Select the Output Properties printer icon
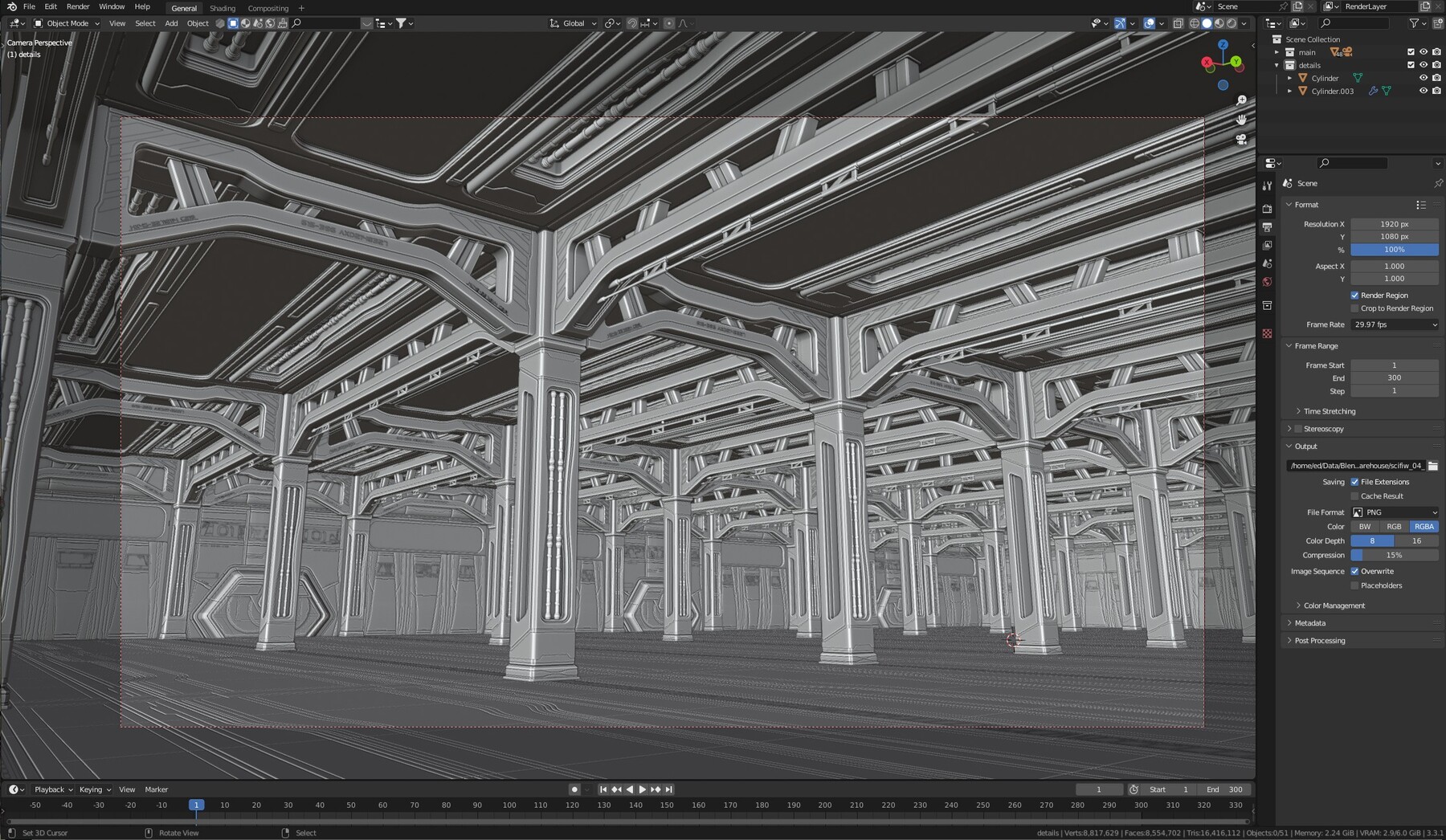 1268,226
